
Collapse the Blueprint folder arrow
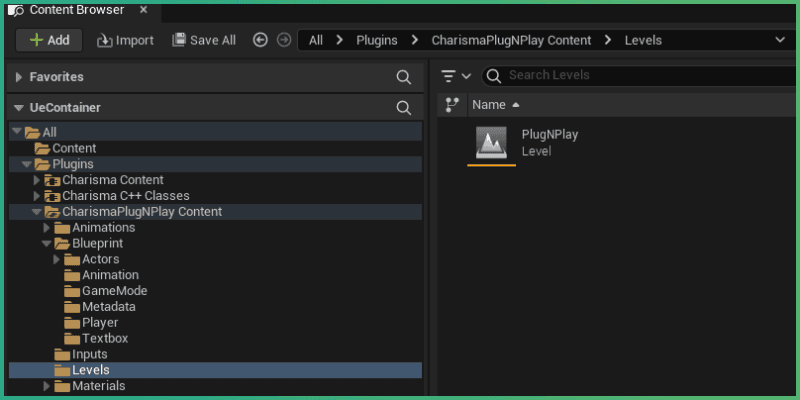tap(46, 243)
